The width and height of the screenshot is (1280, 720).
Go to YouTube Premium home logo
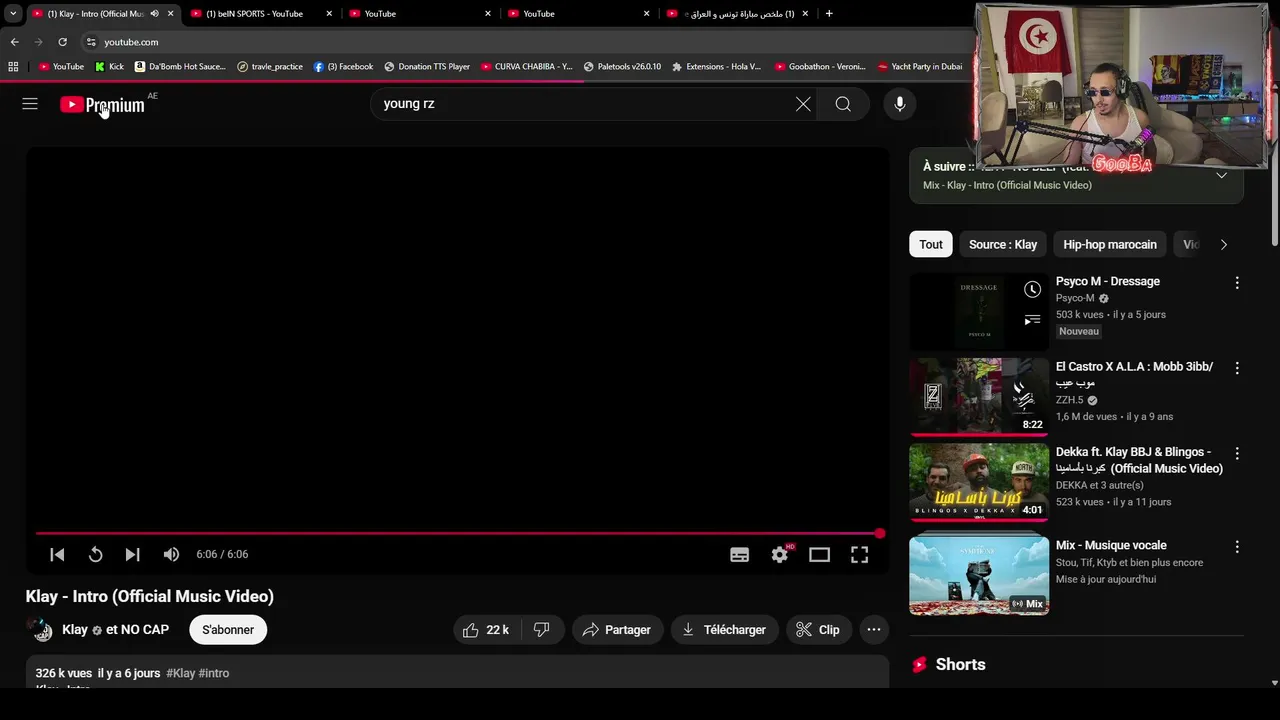102,104
